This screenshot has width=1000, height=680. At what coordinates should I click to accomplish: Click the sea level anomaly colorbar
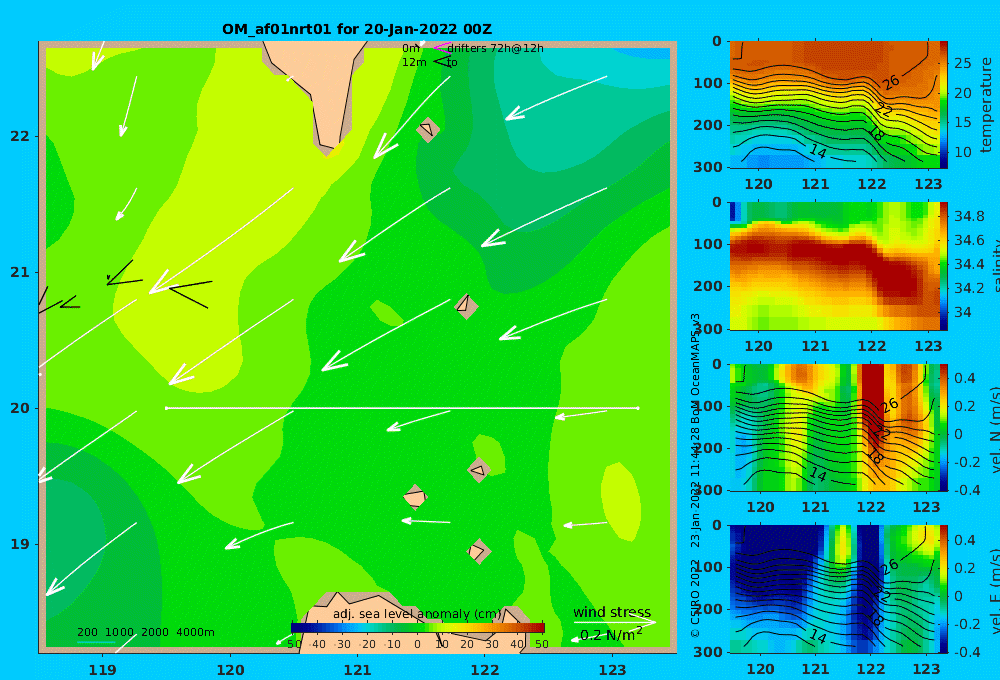(418, 628)
